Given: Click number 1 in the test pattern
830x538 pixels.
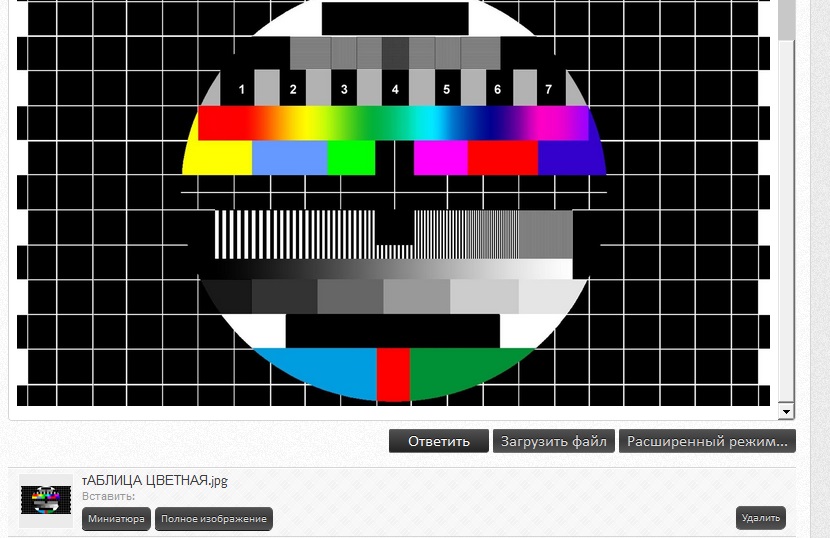Looking at the screenshot, I should [x=241, y=90].
